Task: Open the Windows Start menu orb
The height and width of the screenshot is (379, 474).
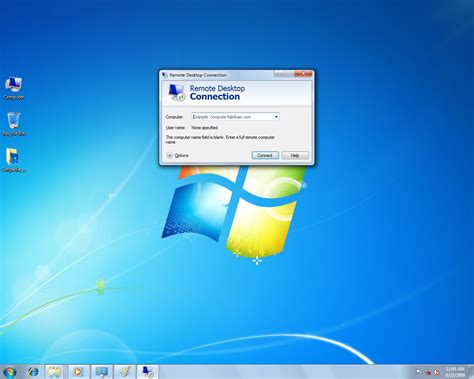Action: click(x=9, y=372)
